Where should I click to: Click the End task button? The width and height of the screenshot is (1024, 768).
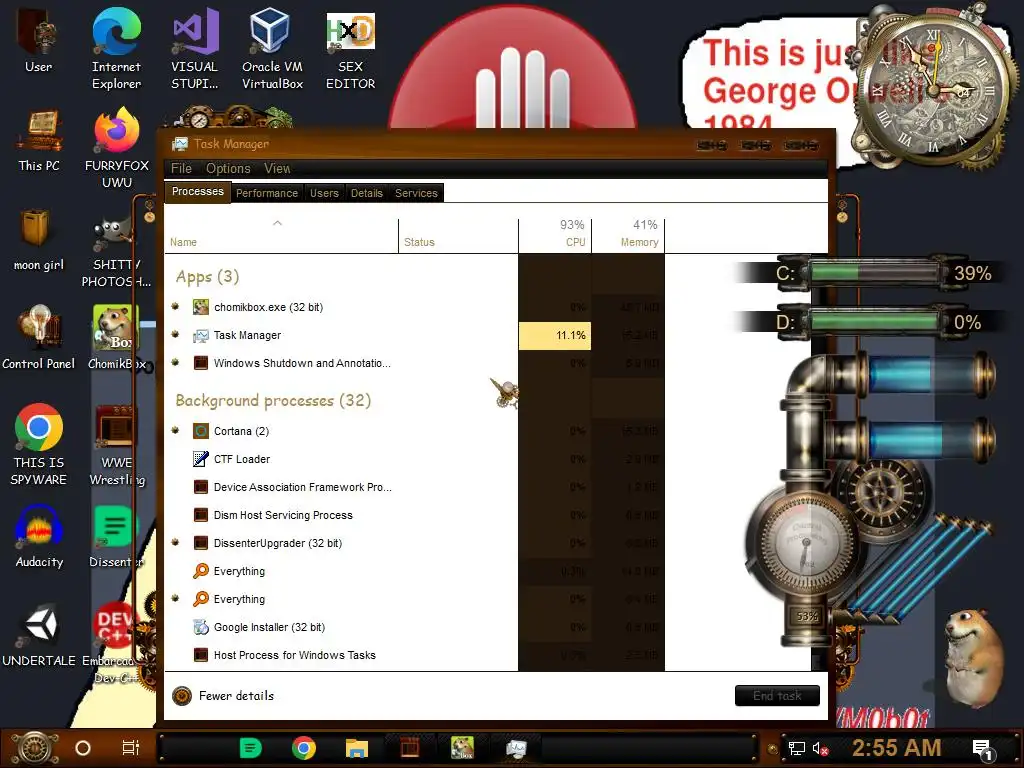coord(777,696)
